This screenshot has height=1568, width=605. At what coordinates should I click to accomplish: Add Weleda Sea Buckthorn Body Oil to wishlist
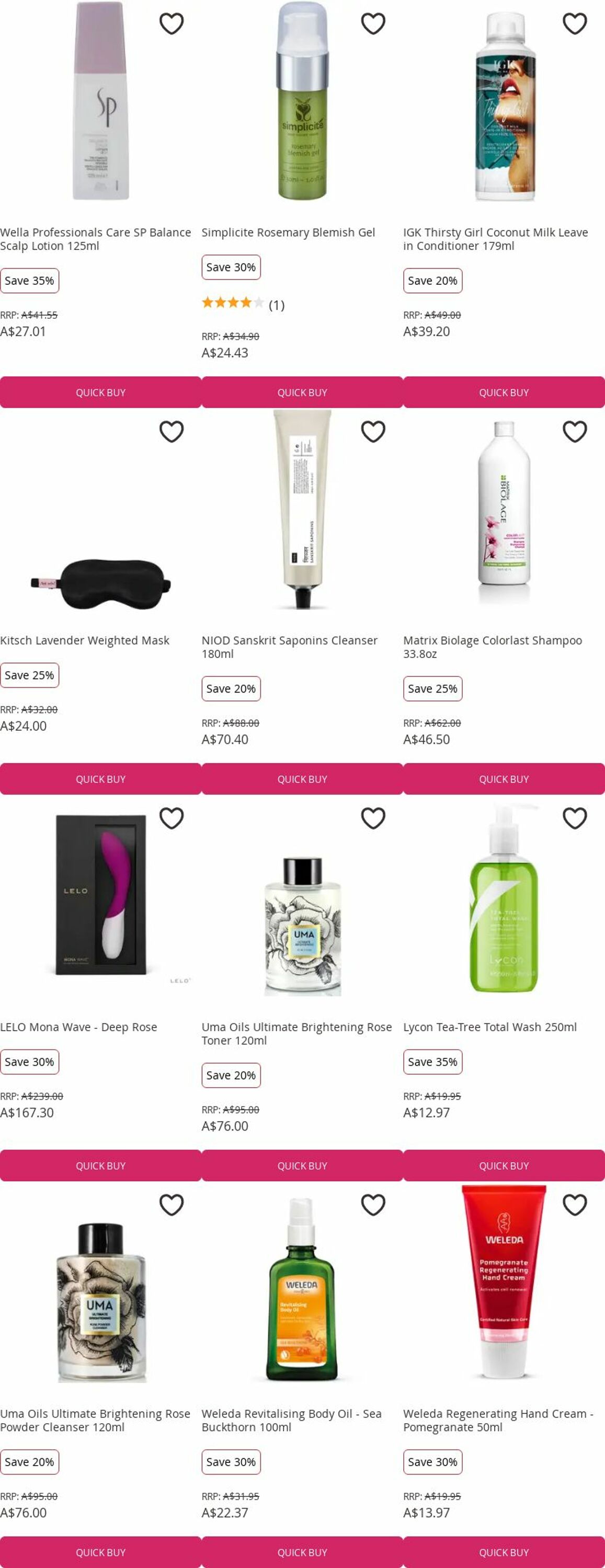tap(373, 1205)
